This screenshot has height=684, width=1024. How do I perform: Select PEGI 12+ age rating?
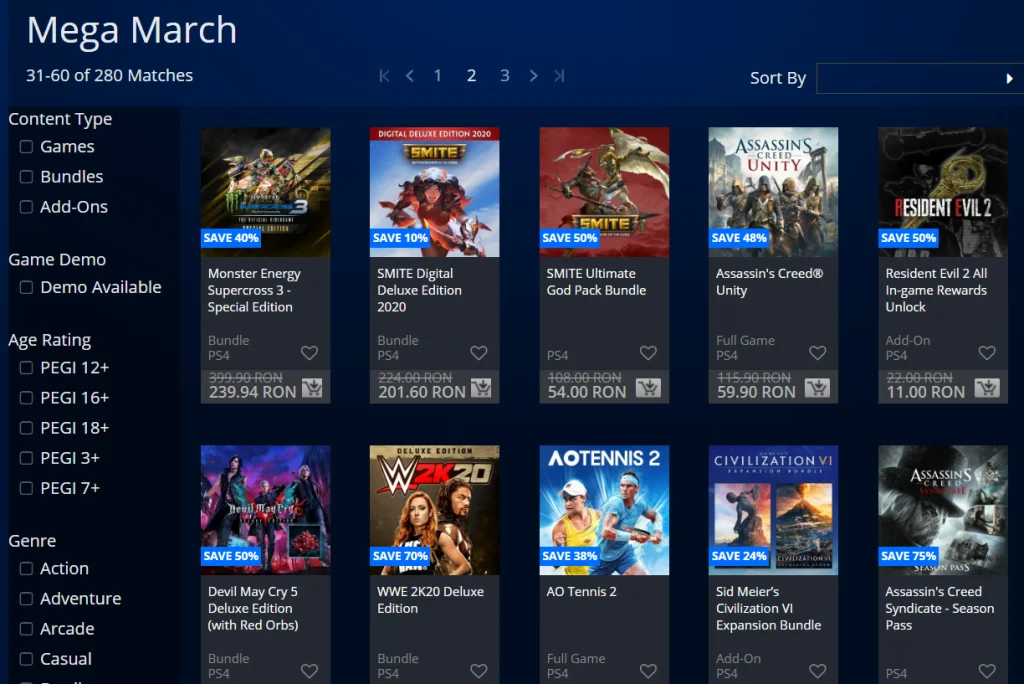tap(26, 367)
